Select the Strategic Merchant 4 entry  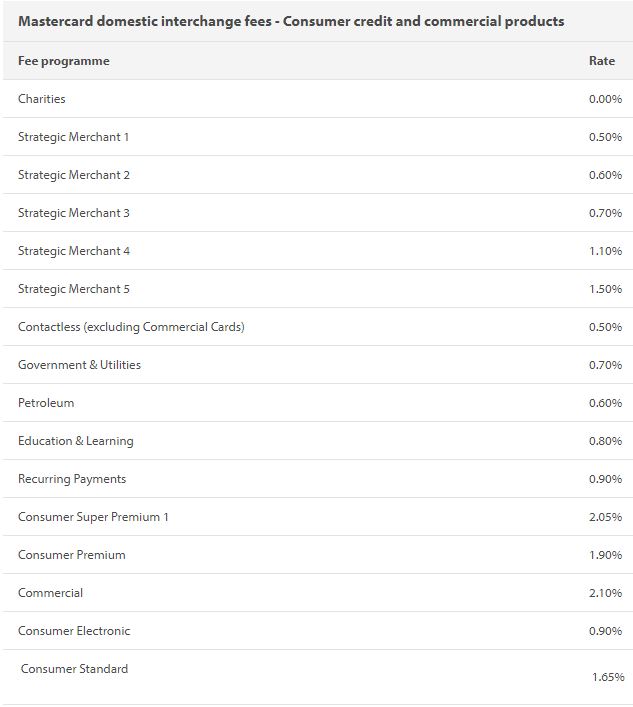pyautogui.click(x=74, y=251)
